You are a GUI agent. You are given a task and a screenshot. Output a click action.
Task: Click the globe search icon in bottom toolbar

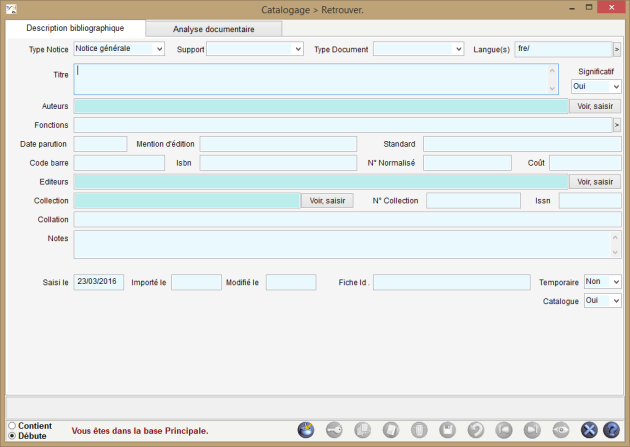(x=306, y=430)
